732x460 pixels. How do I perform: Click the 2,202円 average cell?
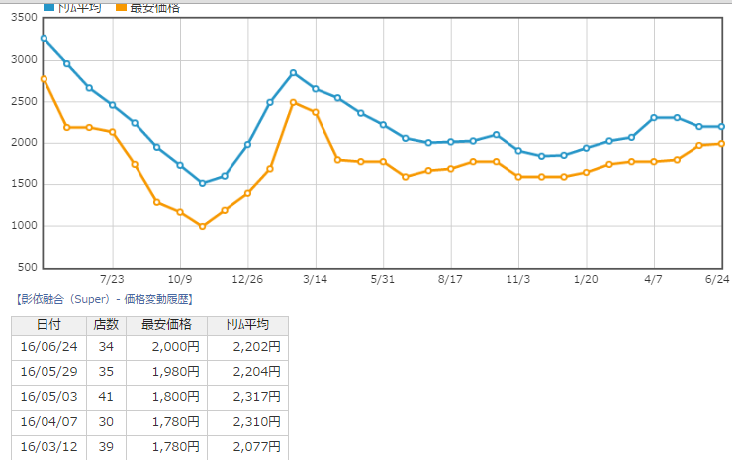tap(248, 347)
